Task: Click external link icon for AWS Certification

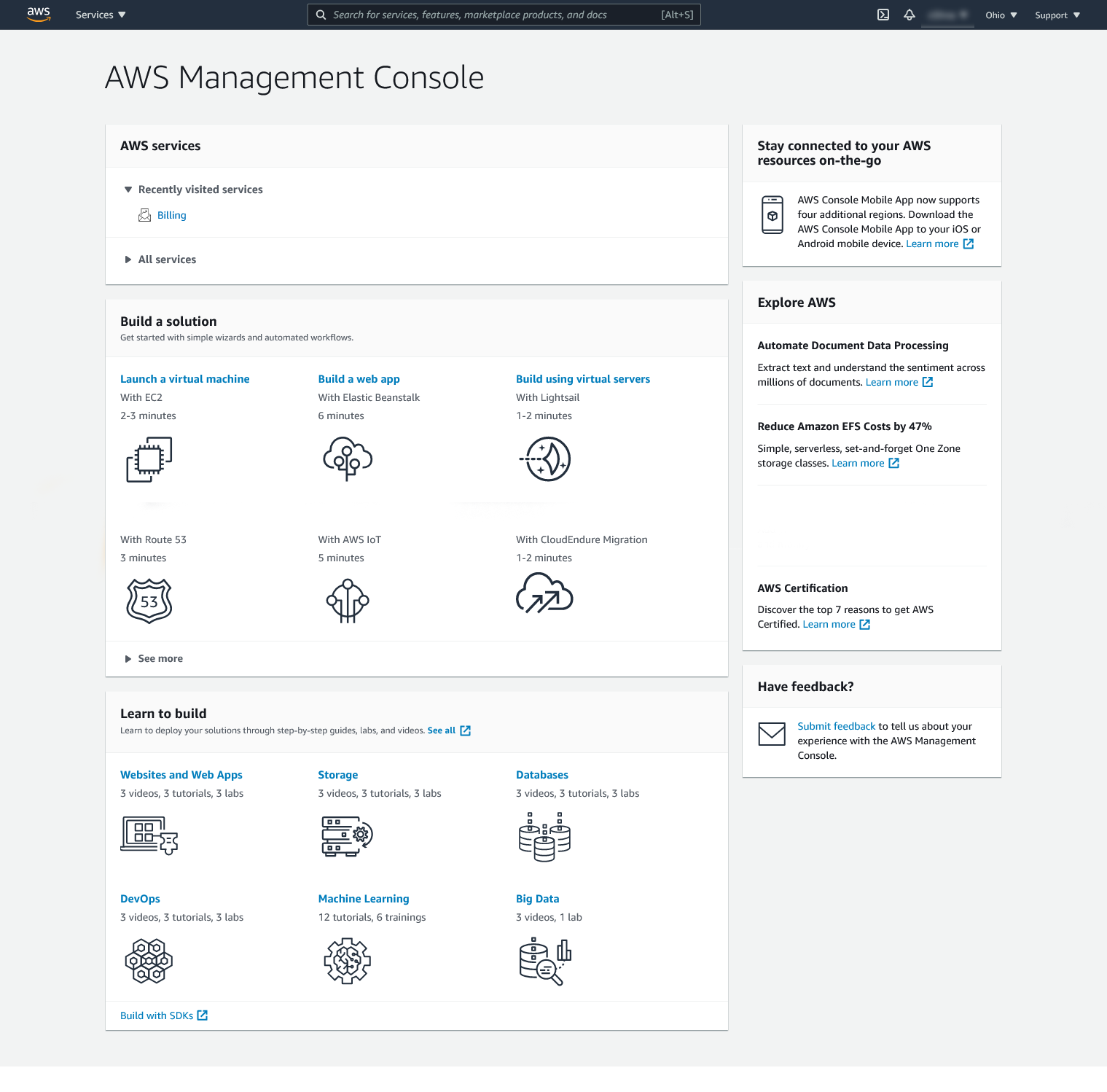Action: [865, 625]
